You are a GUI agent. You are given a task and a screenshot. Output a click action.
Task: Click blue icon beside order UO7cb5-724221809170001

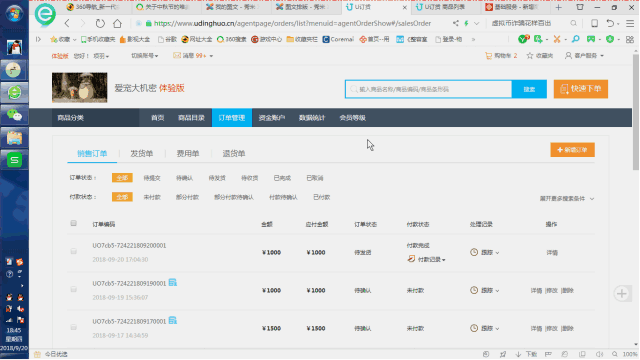coord(173,320)
